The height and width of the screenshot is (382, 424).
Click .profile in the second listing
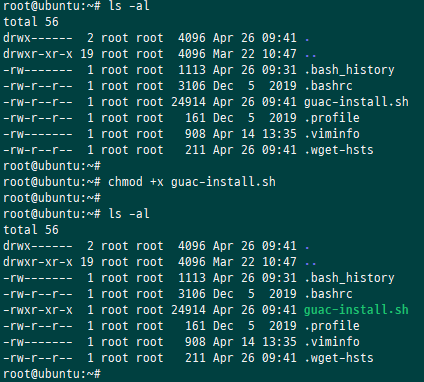click(332, 326)
